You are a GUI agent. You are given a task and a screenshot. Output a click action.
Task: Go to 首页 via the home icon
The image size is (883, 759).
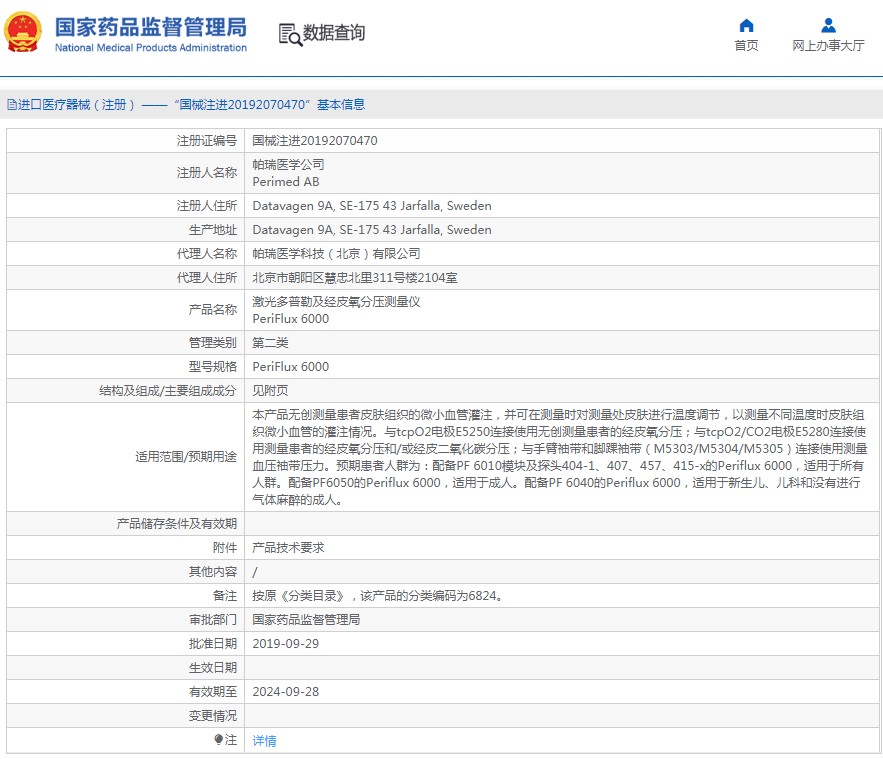tap(746, 25)
